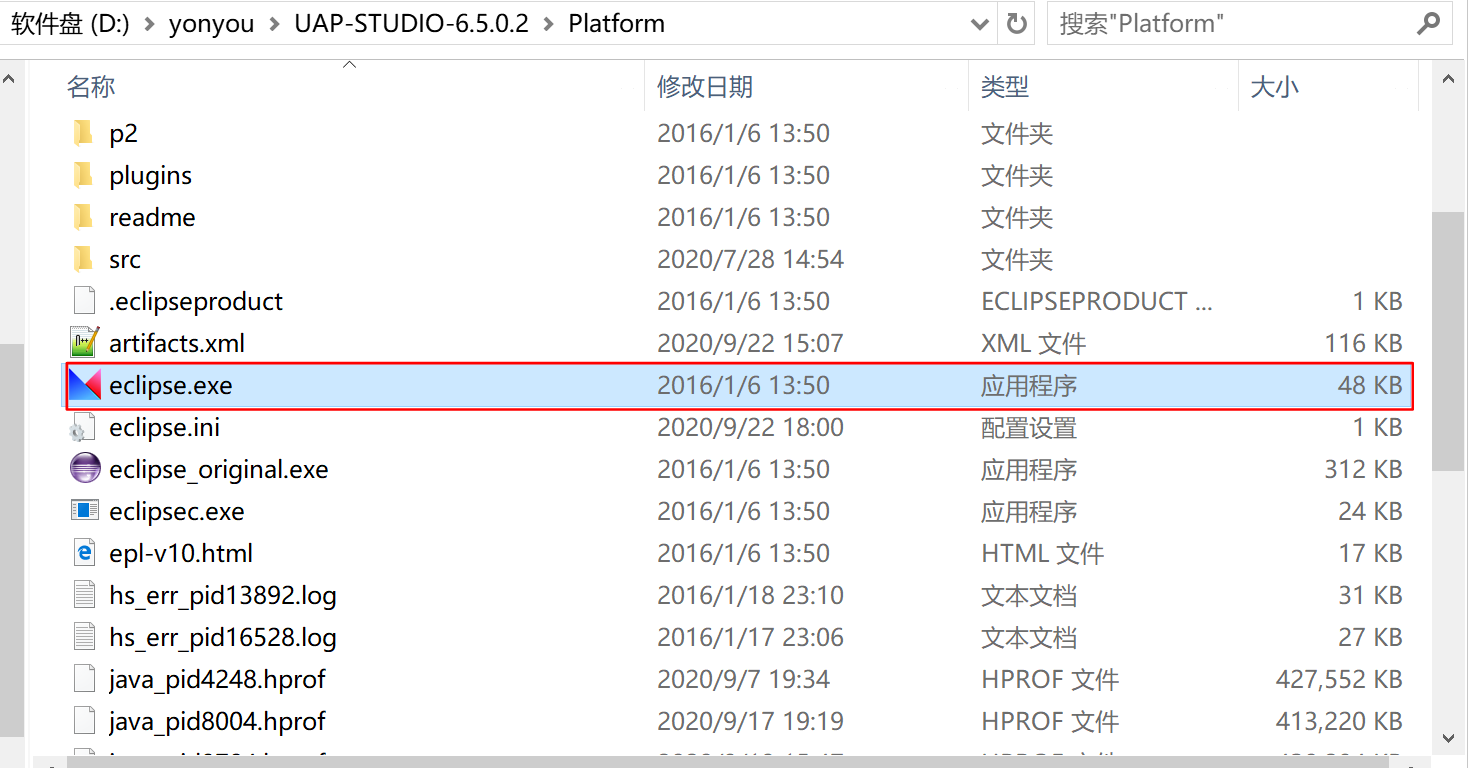This screenshot has width=1468, height=768.
Task: Click the 2020/9/22 15:07 date cell
Action: pyautogui.click(x=750, y=343)
